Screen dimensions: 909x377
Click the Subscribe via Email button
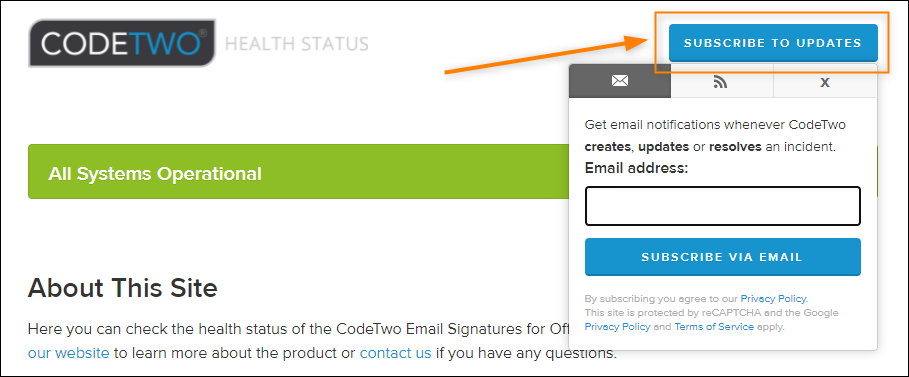click(722, 257)
